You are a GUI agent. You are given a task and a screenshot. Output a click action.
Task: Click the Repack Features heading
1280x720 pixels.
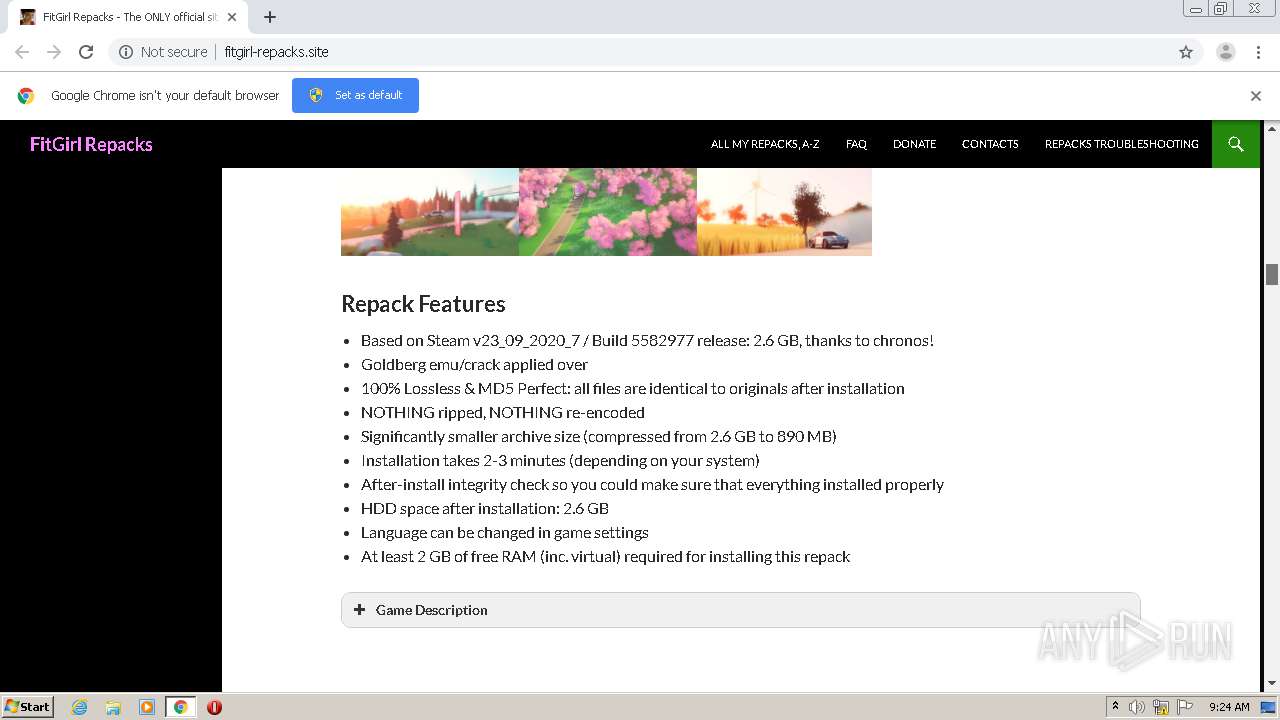click(x=423, y=304)
